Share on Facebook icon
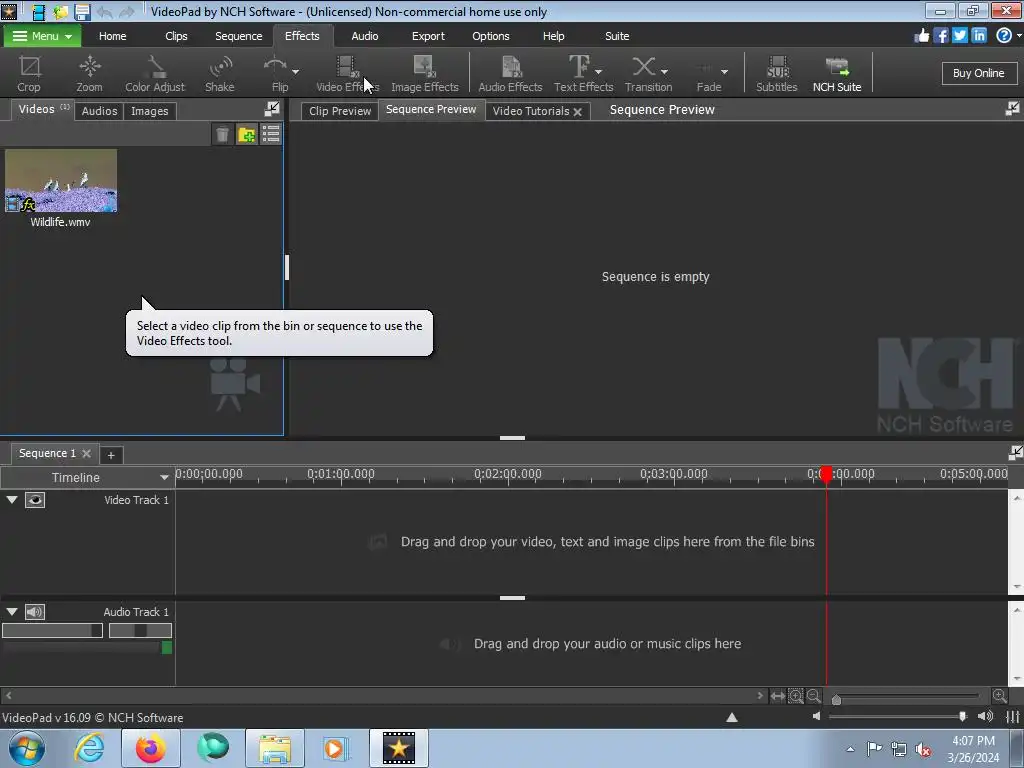The height and width of the screenshot is (768, 1024). coord(940,36)
